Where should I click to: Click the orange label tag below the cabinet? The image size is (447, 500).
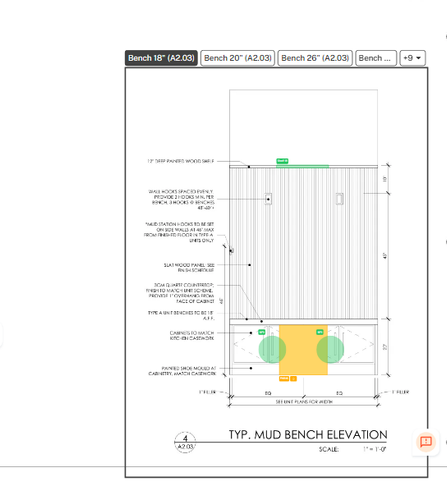284,379
